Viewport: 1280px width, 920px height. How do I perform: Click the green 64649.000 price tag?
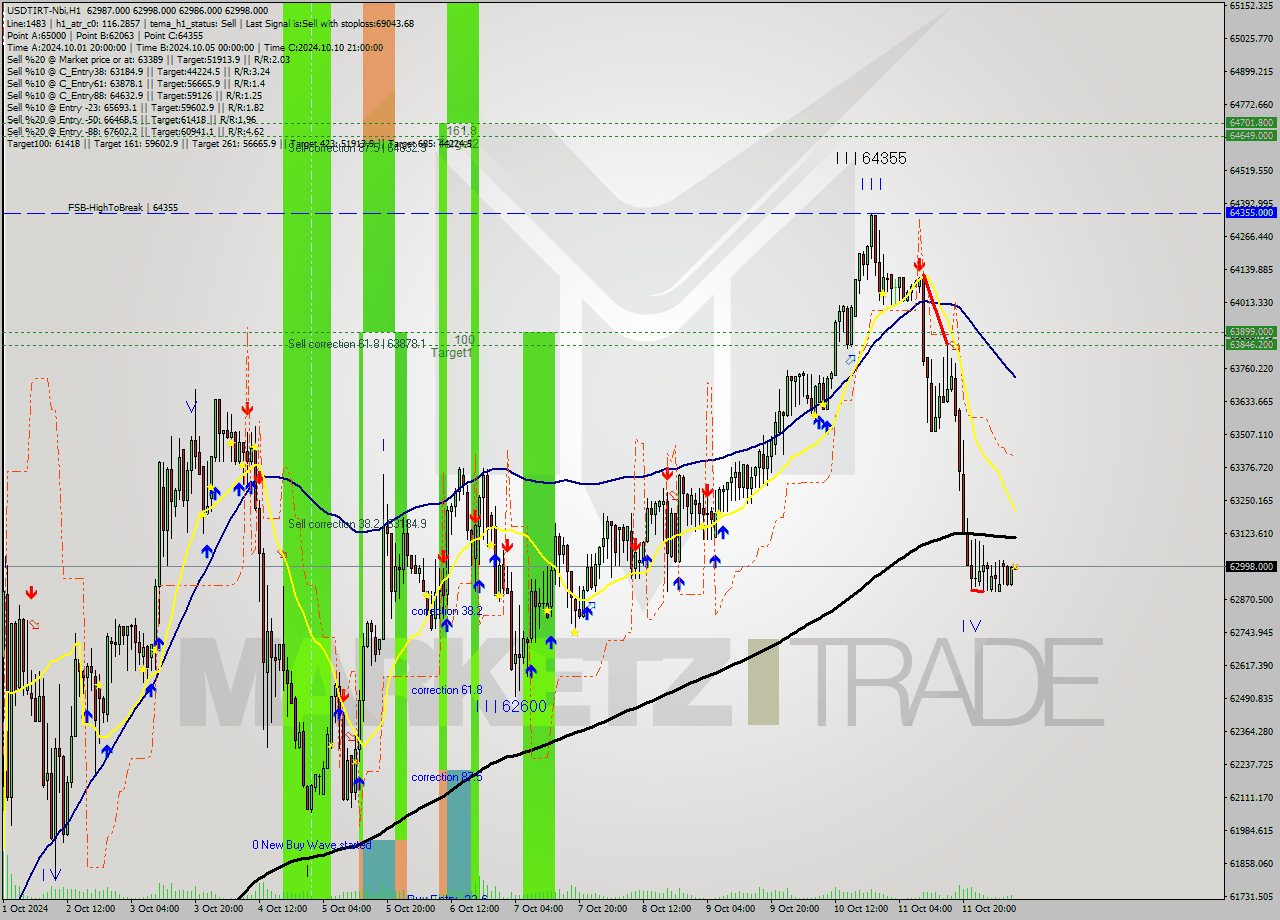tap(1251, 135)
